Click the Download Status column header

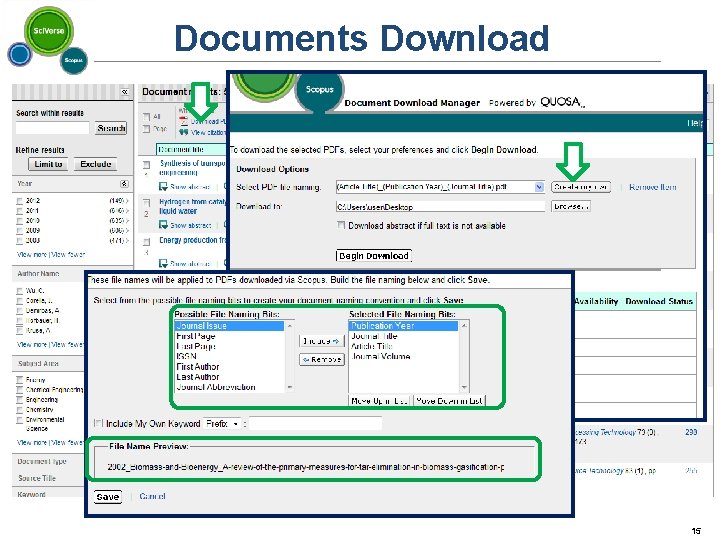[659, 301]
